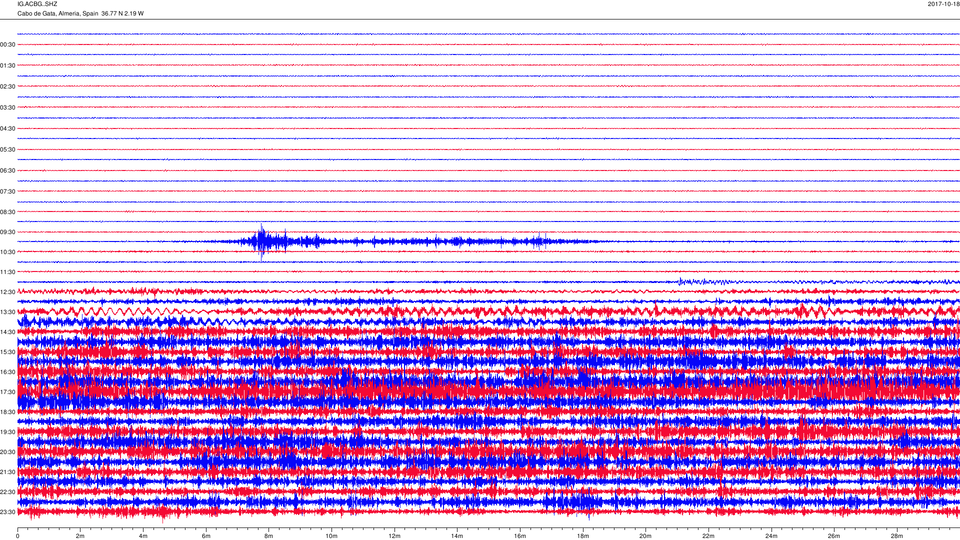Select the '22:30' time label

coord(8,492)
